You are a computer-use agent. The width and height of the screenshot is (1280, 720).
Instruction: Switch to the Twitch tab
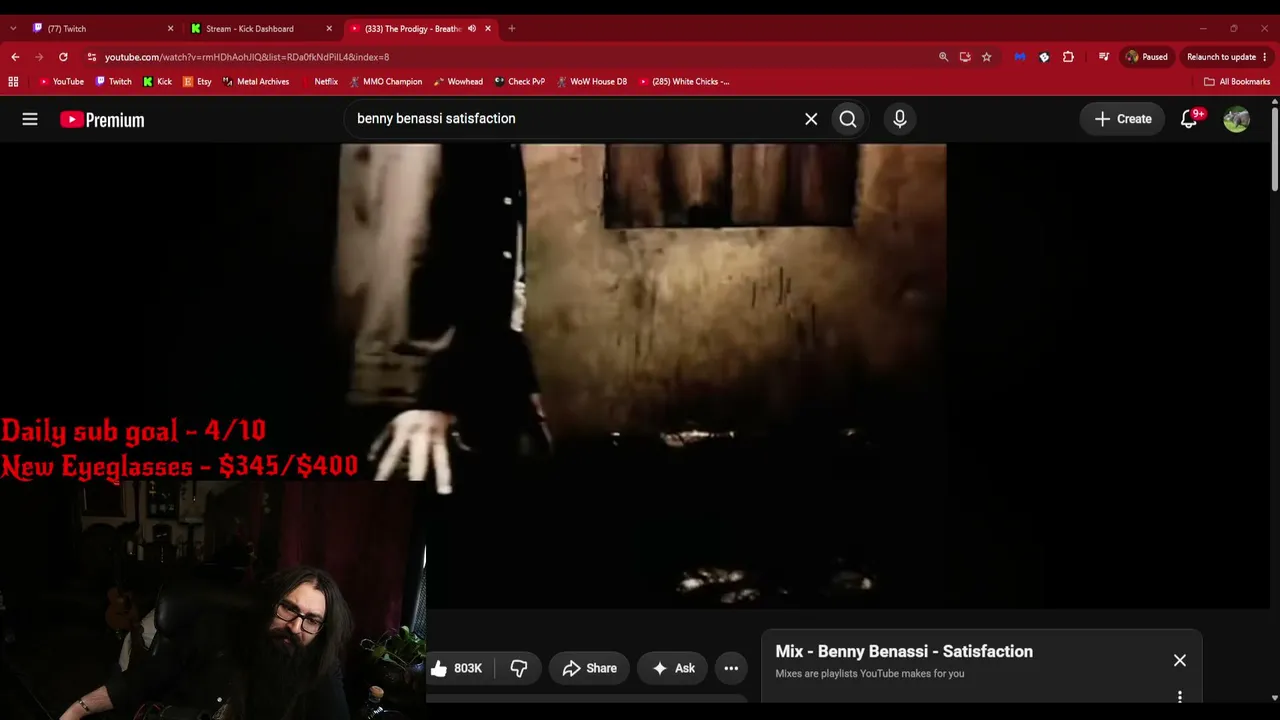pyautogui.click(x=100, y=29)
